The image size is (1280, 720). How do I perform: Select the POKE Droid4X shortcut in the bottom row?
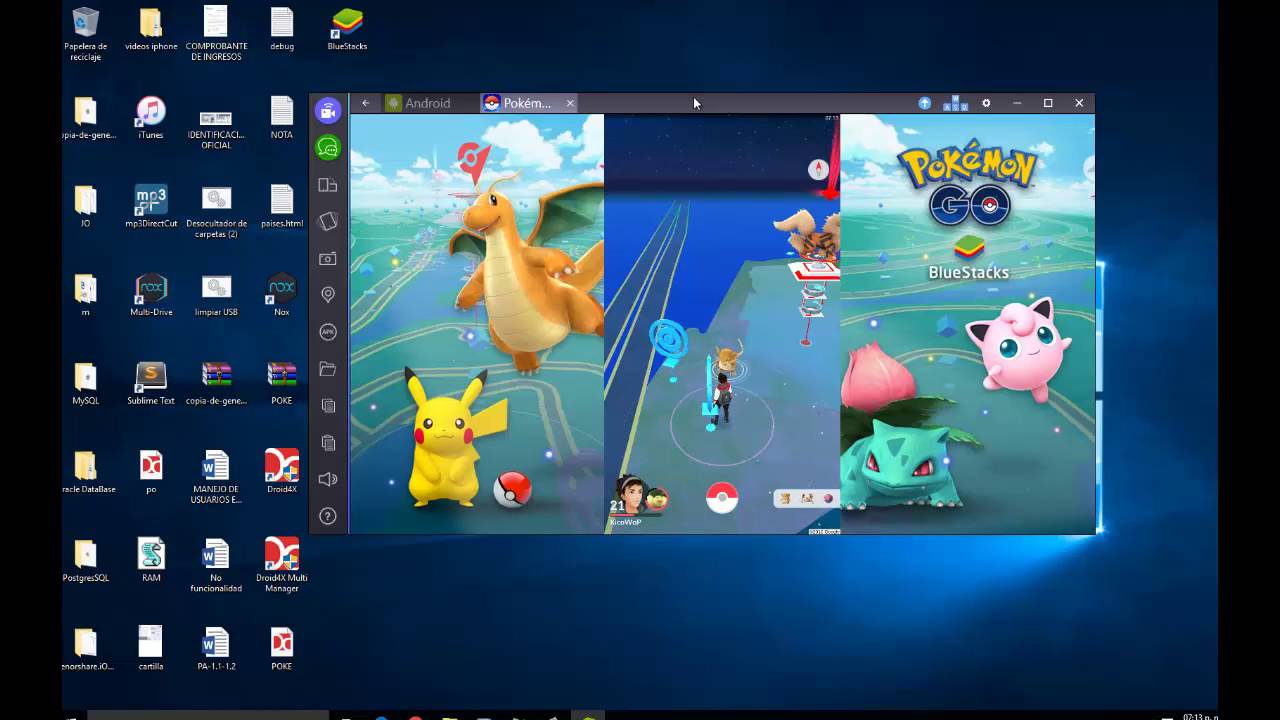pos(282,648)
